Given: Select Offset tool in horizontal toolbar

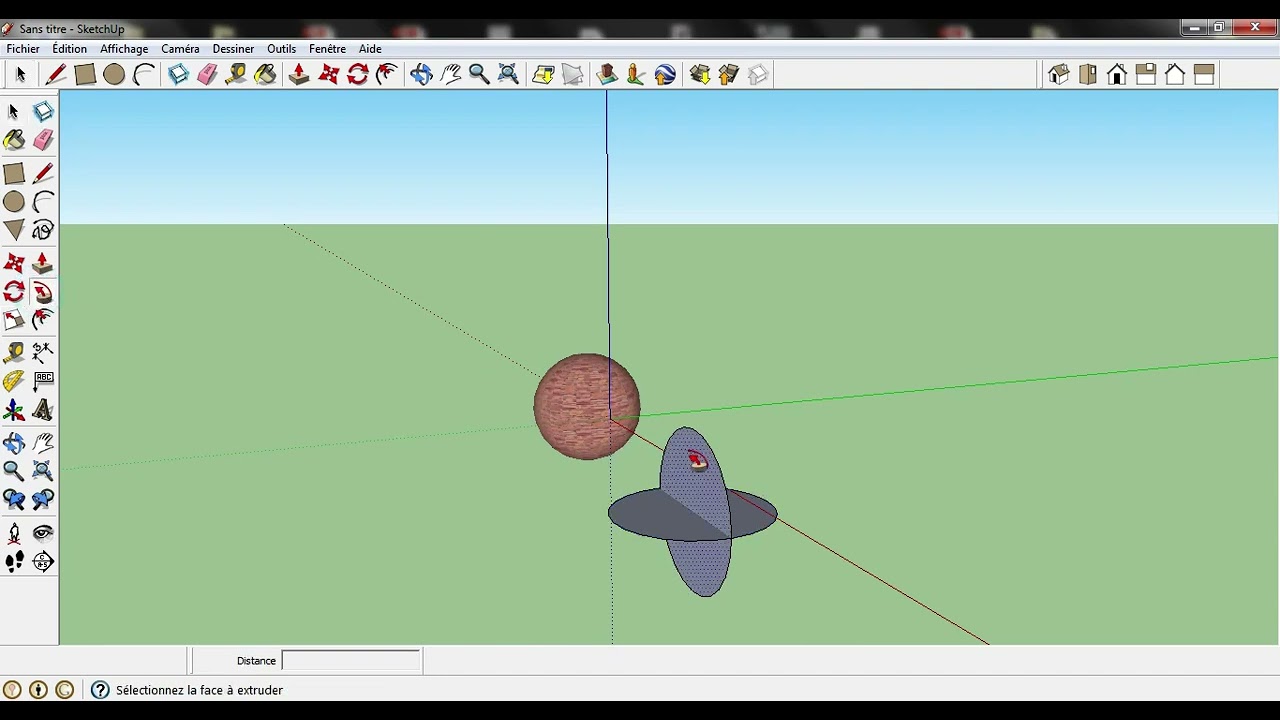Looking at the screenshot, I should point(387,74).
